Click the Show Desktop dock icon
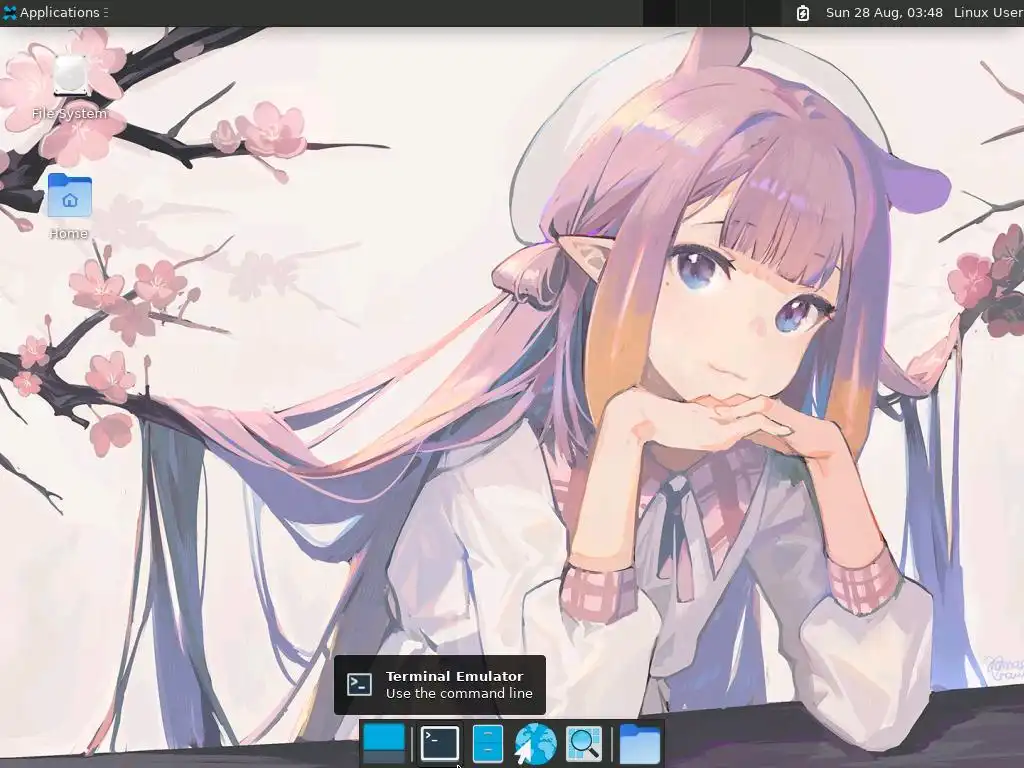The width and height of the screenshot is (1024, 768). pyautogui.click(x=384, y=743)
